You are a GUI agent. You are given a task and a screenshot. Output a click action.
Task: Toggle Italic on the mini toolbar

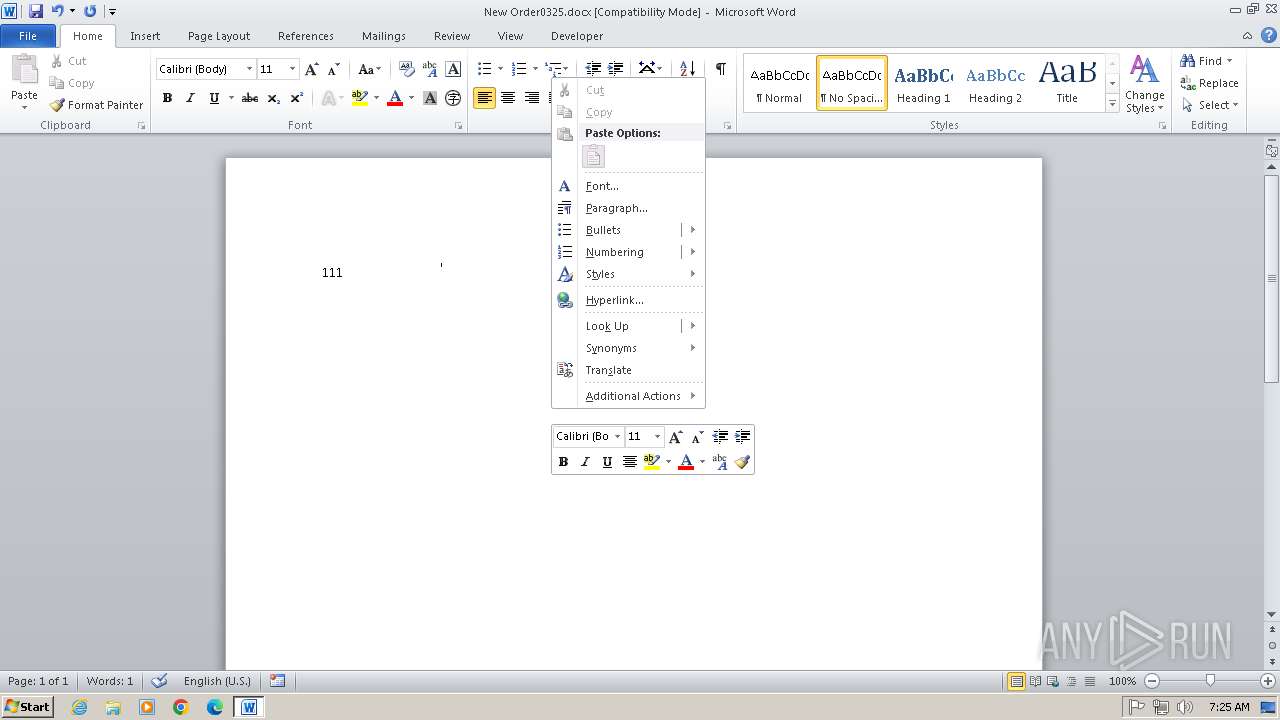(x=585, y=461)
